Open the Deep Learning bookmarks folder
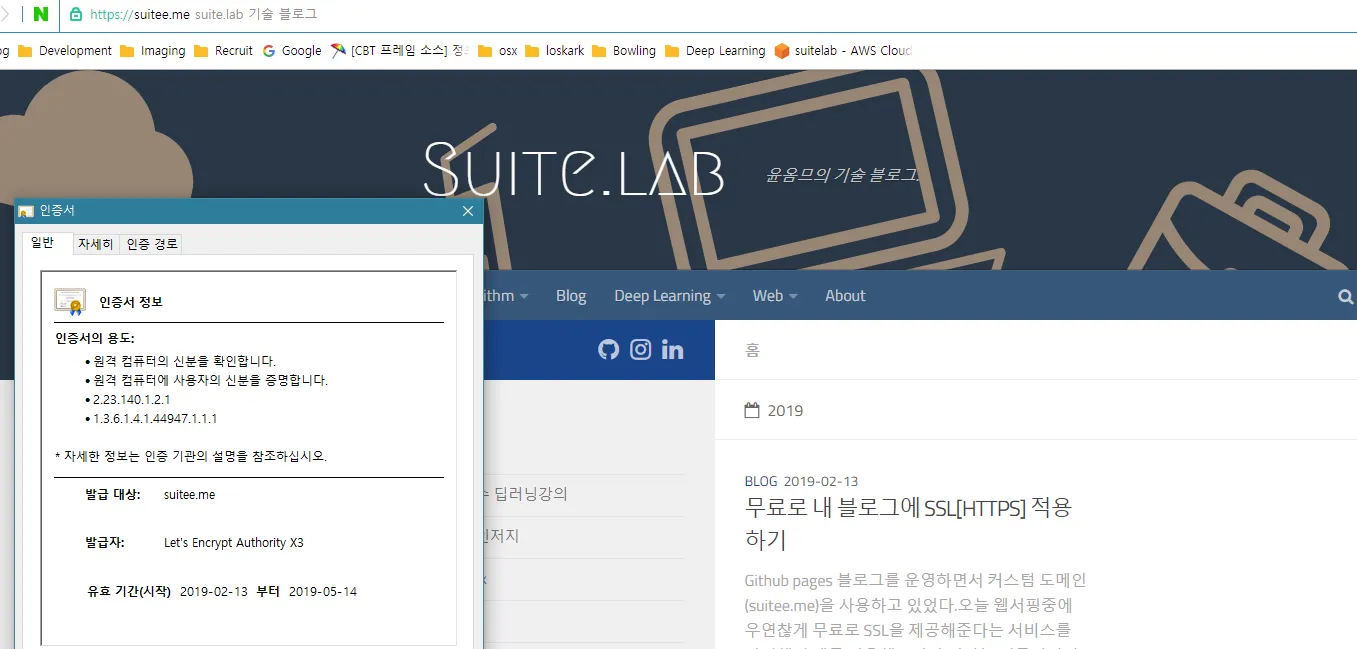 point(714,51)
